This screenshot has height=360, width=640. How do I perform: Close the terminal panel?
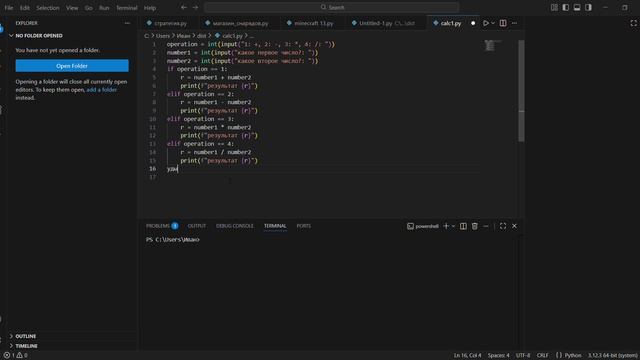pyautogui.click(x=514, y=226)
